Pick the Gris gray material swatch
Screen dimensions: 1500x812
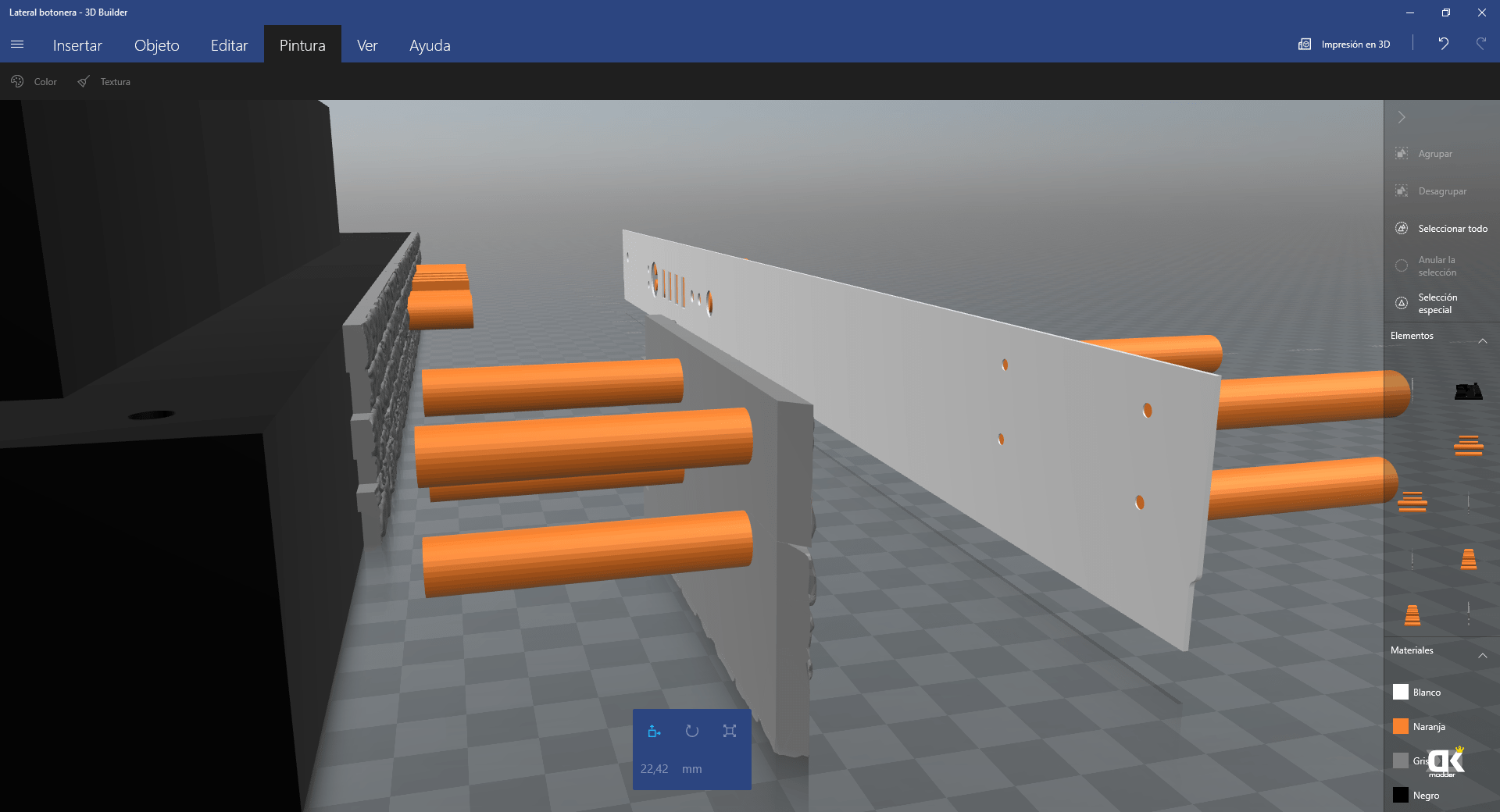(1401, 760)
